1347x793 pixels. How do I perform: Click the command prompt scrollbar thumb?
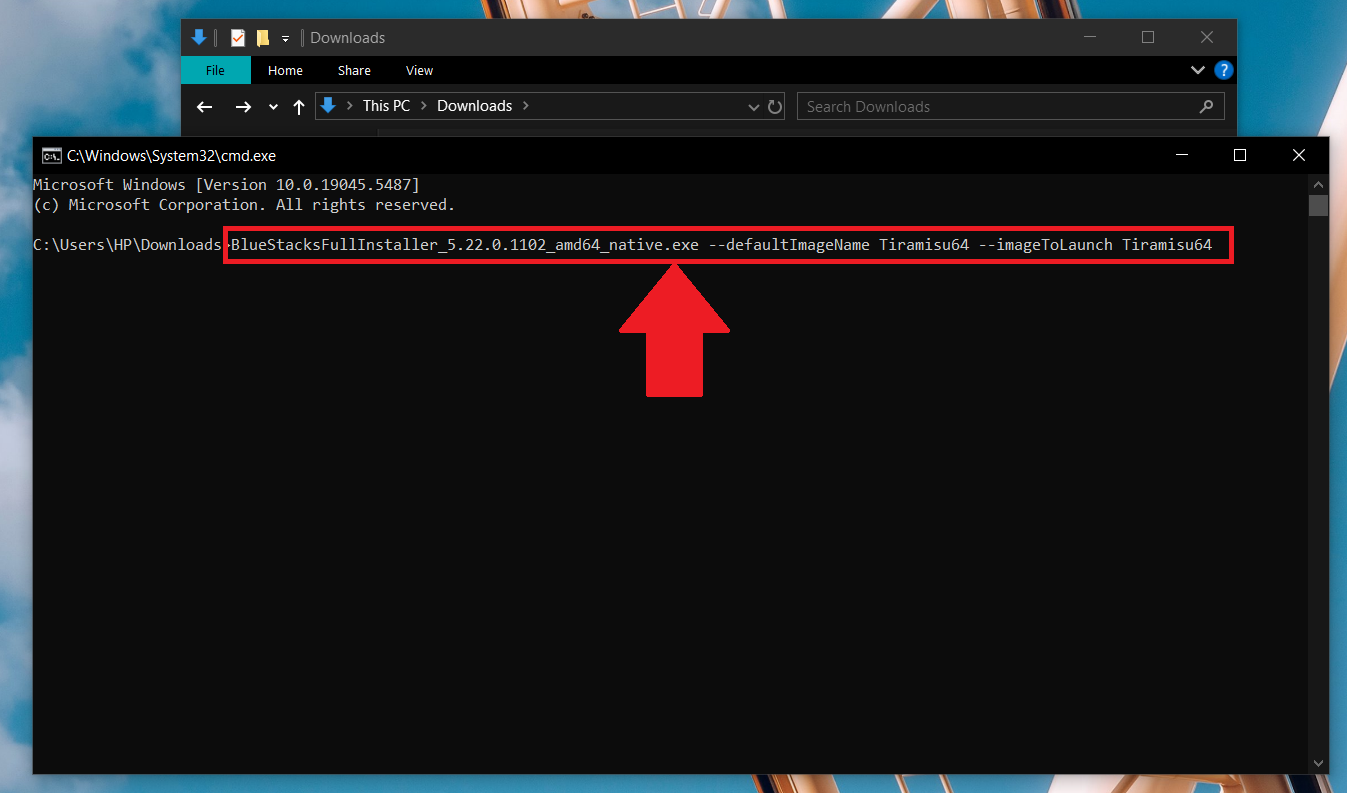(1318, 205)
